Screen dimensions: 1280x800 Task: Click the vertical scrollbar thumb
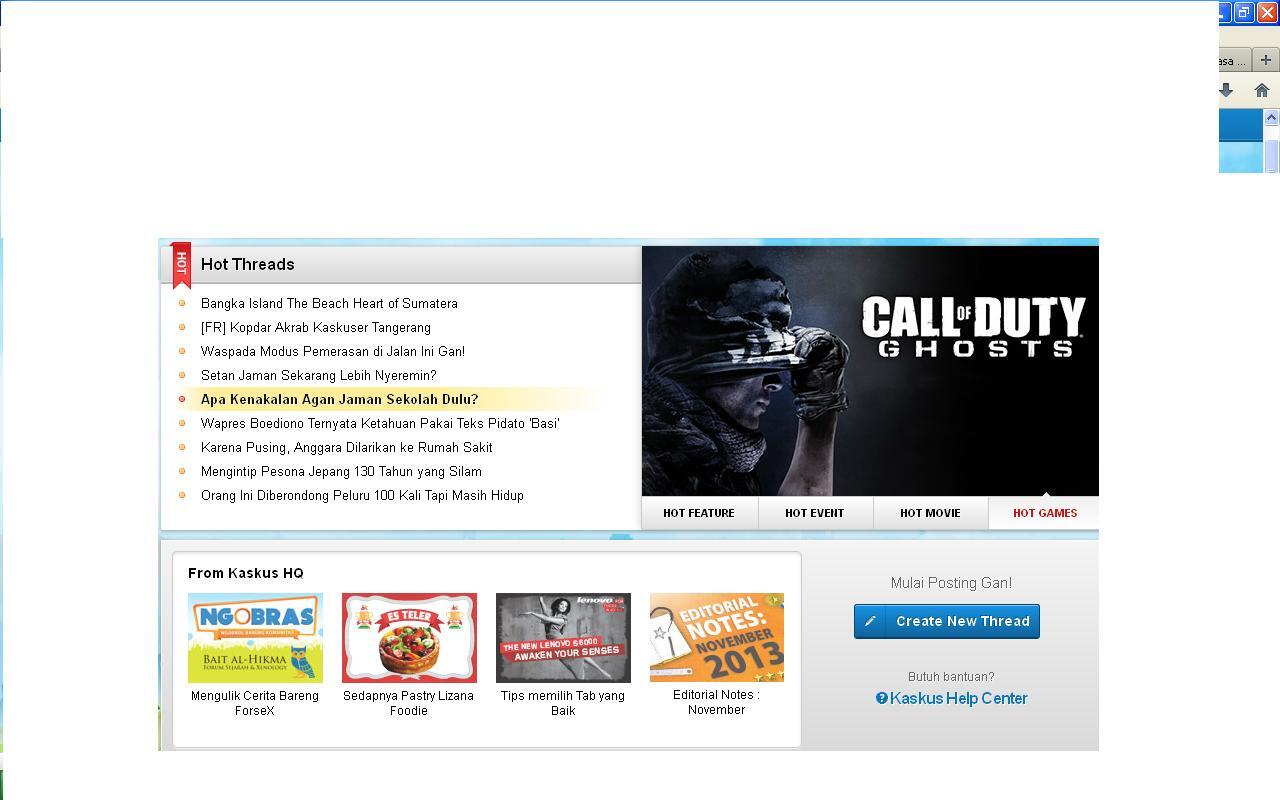tap(1272, 155)
